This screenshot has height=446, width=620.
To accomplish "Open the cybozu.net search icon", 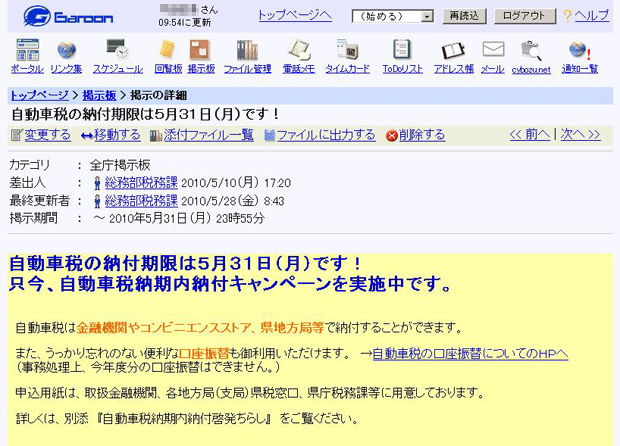I will 531,50.
